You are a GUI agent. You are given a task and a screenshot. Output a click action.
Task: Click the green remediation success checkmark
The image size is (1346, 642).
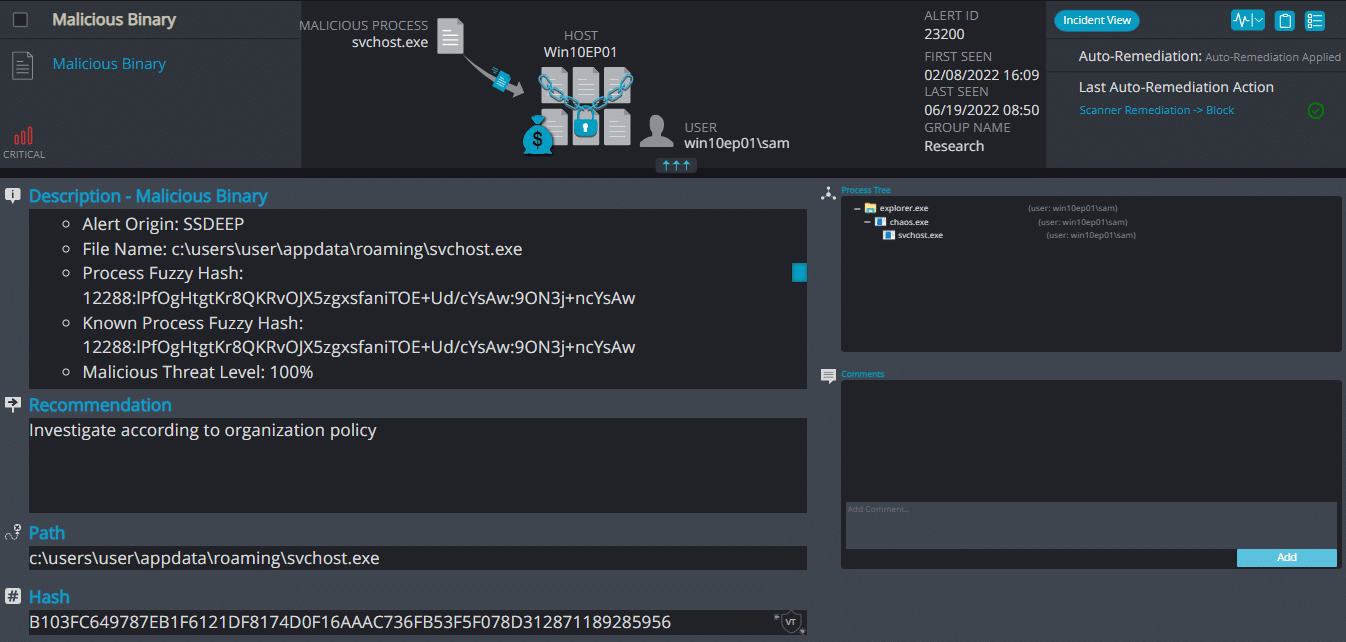1316,110
